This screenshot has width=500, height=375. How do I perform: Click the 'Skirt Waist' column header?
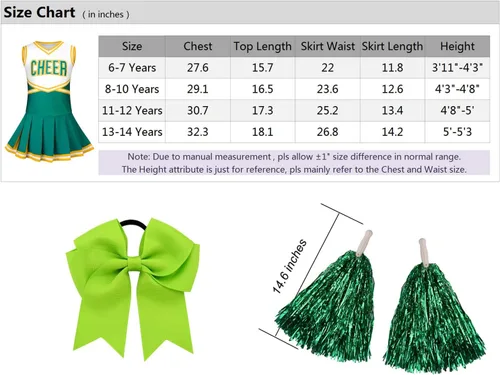[x=328, y=46]
